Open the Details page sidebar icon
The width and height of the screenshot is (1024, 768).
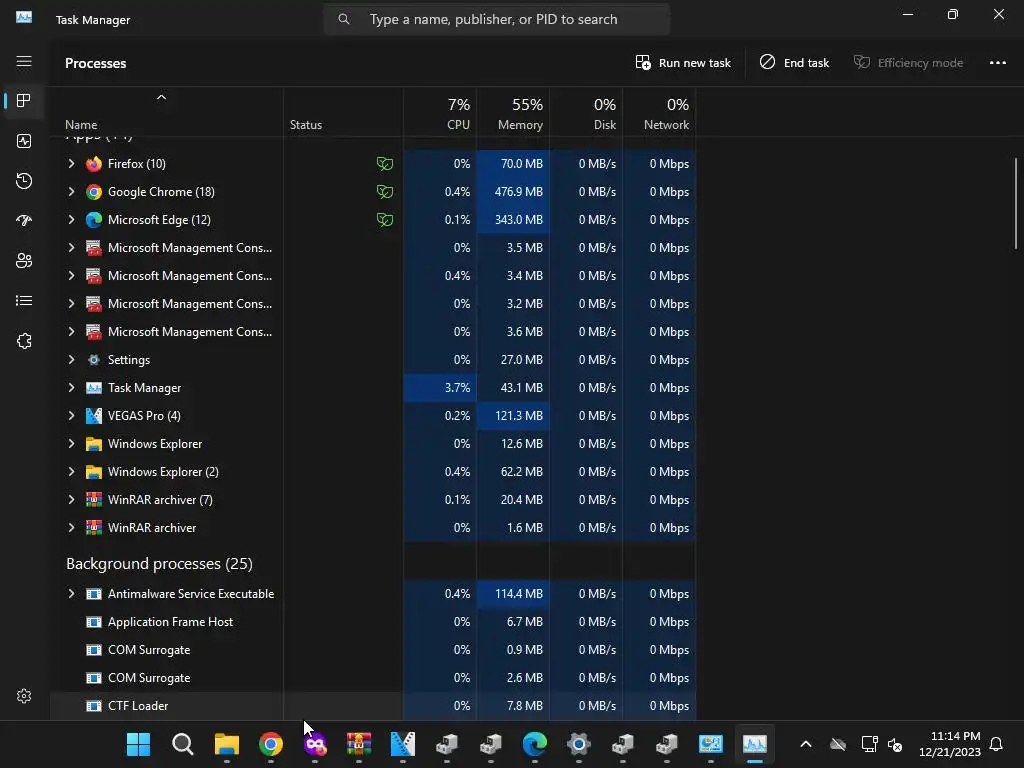pos(24,300)
